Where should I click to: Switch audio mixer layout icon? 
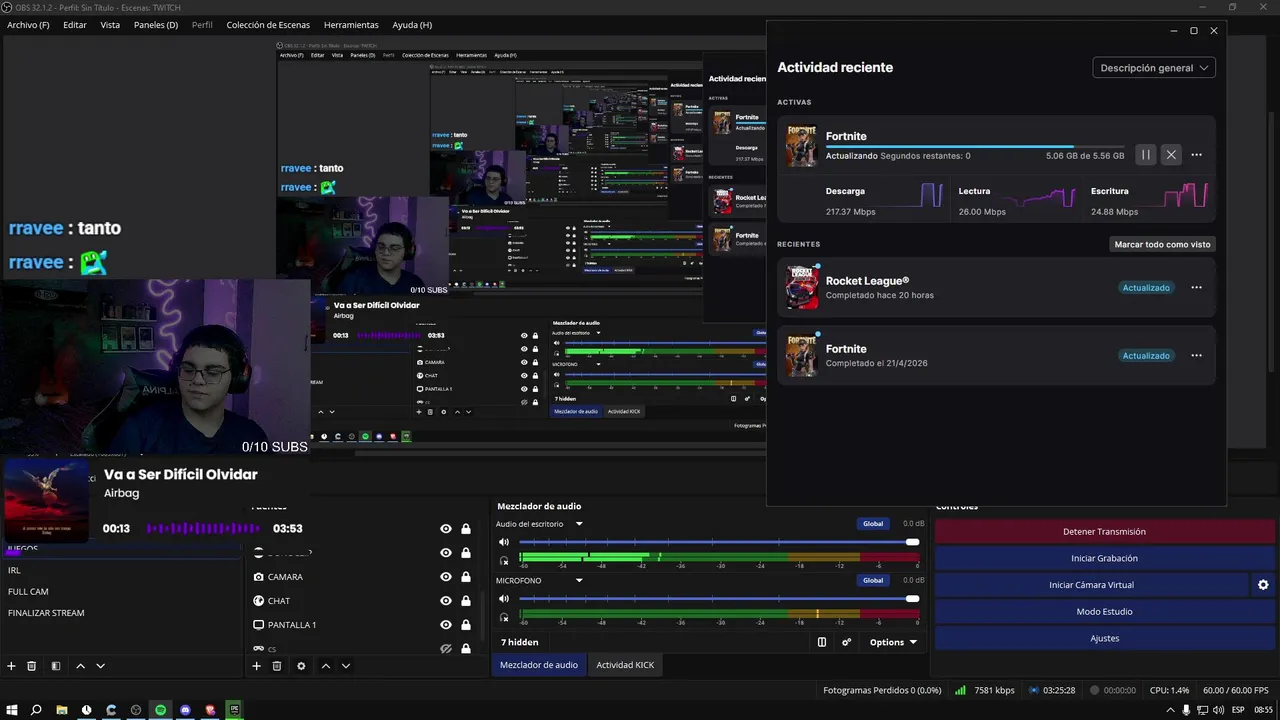click(x=822, y=642)
